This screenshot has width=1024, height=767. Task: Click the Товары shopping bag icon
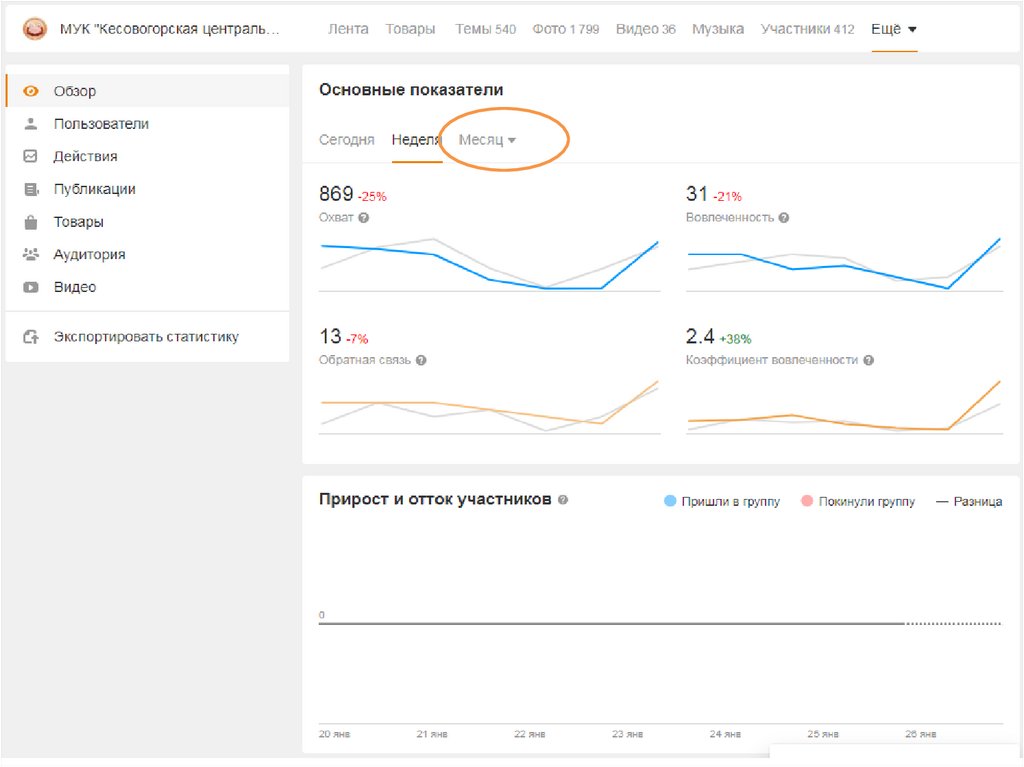pyautogui.click(x=31, y=222)
